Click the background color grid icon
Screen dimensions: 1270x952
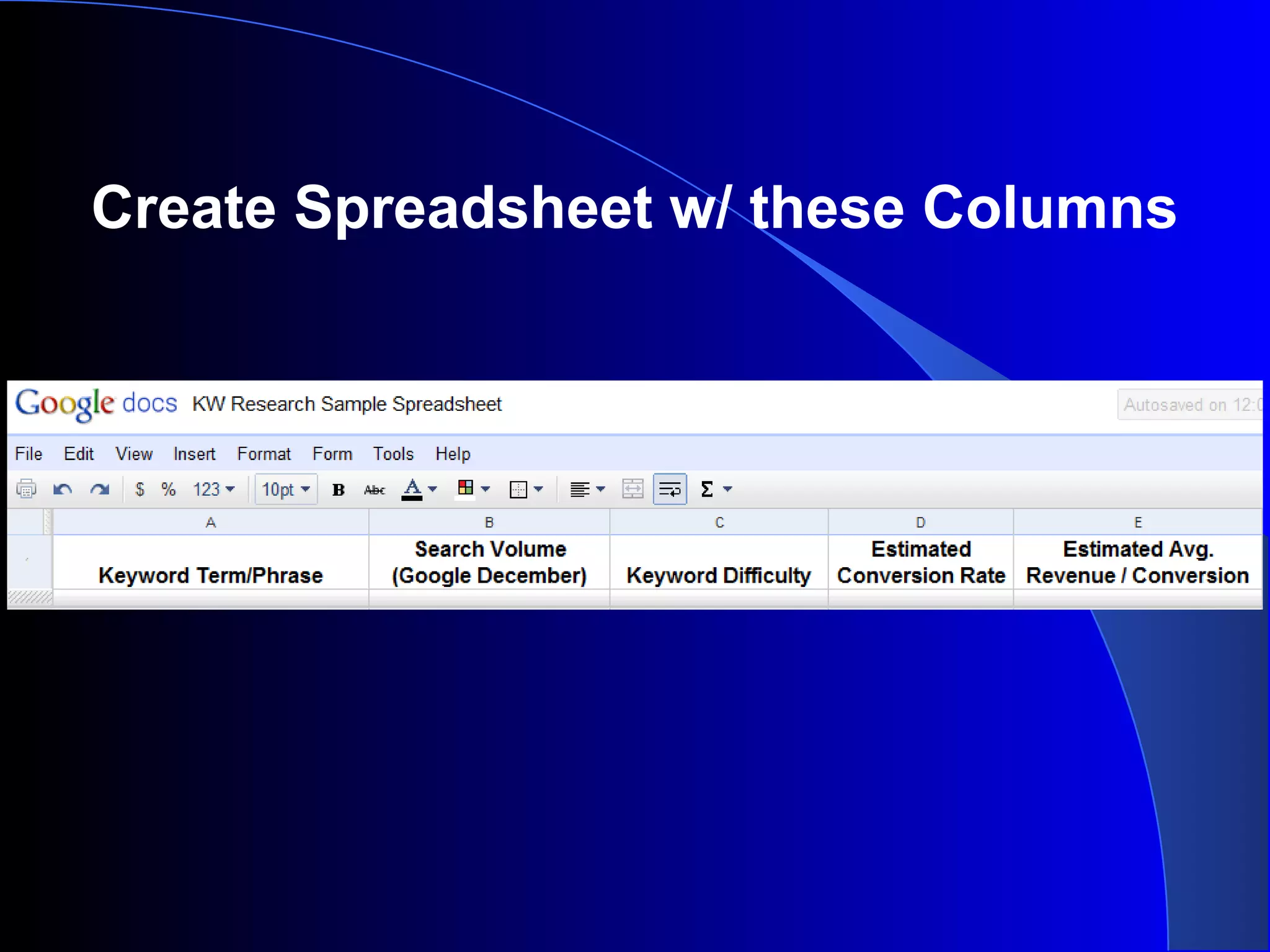(x=465, y=488)
